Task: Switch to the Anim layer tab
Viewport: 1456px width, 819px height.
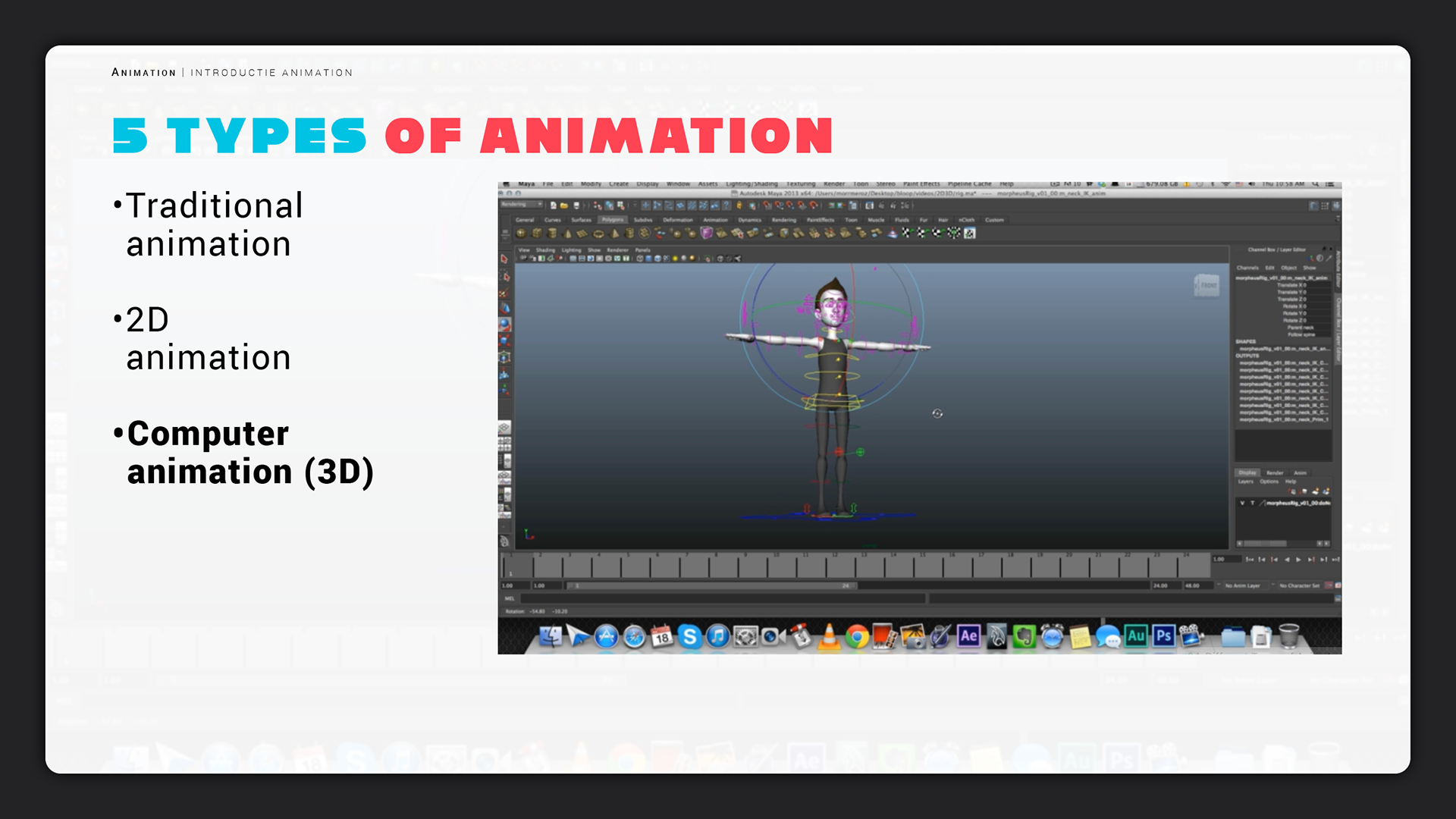Action: pos(1300,472)
